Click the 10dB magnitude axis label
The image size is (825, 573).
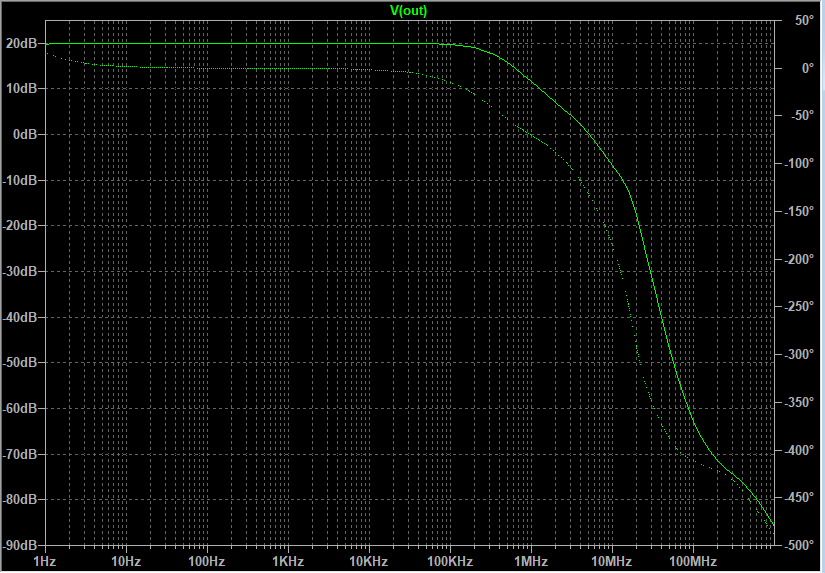[x=22, y=89]
